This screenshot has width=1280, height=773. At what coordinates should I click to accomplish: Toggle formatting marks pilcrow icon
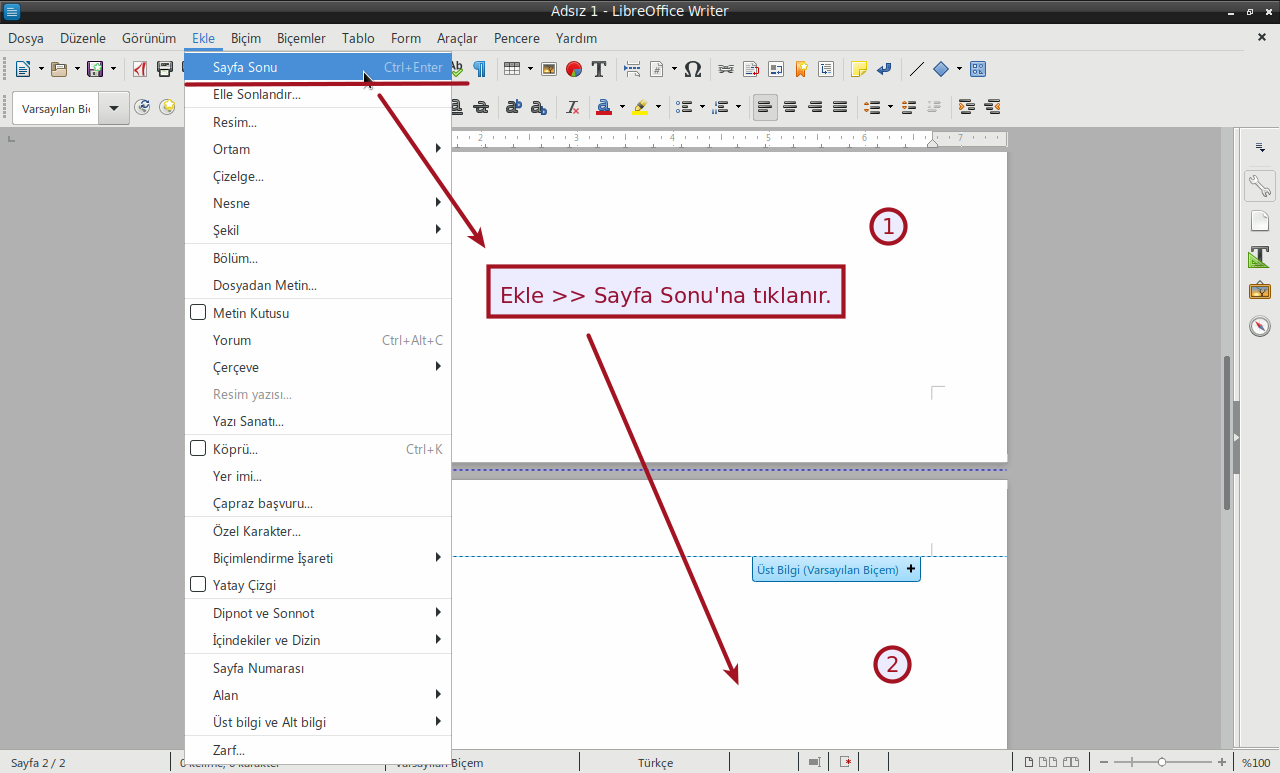[x=480, y=69]
